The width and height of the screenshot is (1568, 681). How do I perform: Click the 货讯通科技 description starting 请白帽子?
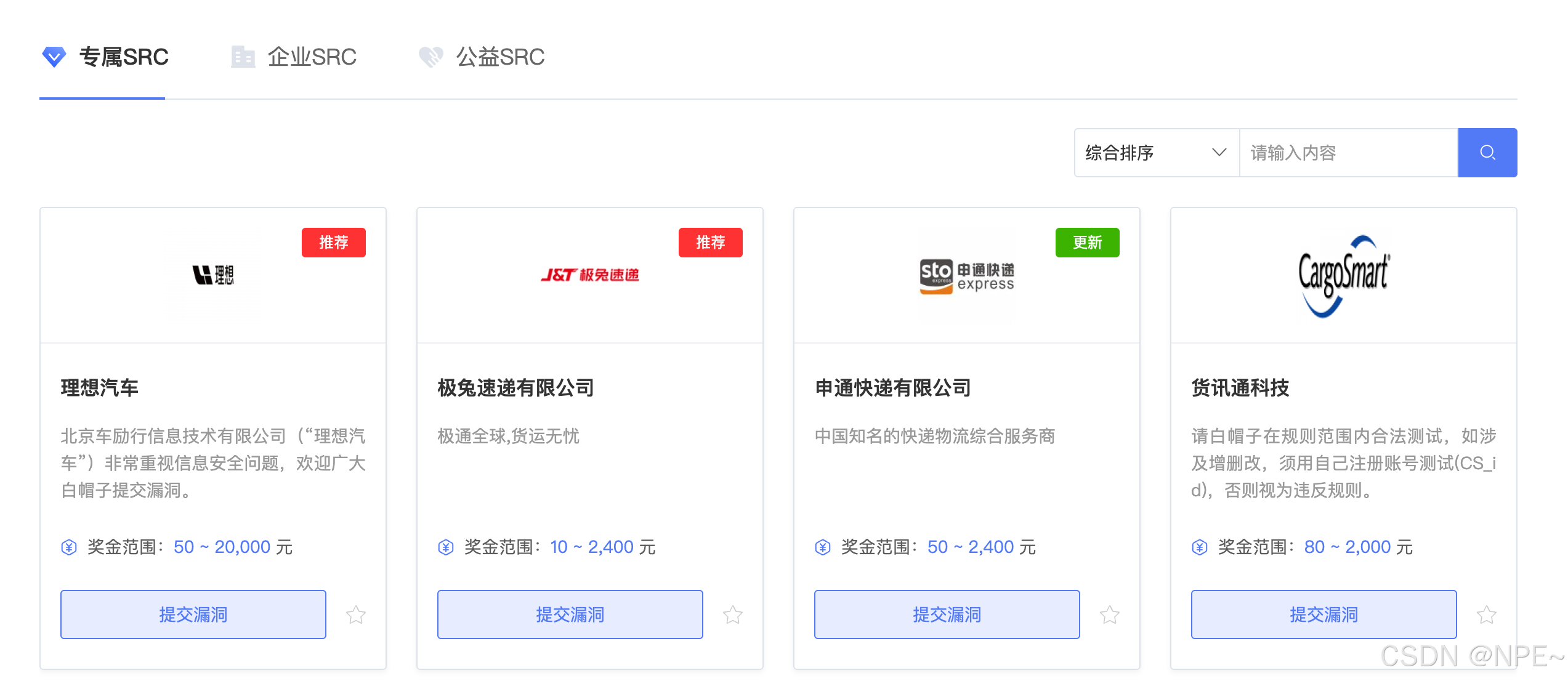click(1344, 463)
